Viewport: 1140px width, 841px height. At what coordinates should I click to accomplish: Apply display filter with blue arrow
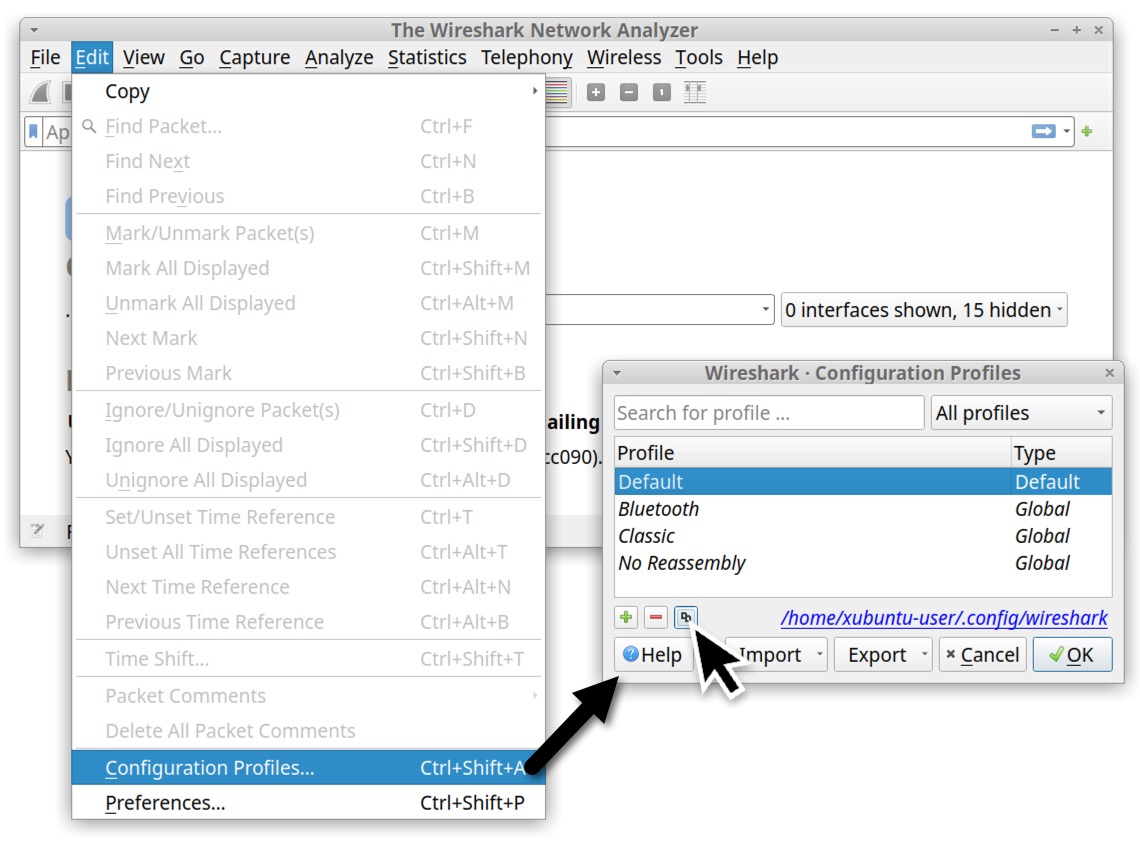(x=1043, y=132)
